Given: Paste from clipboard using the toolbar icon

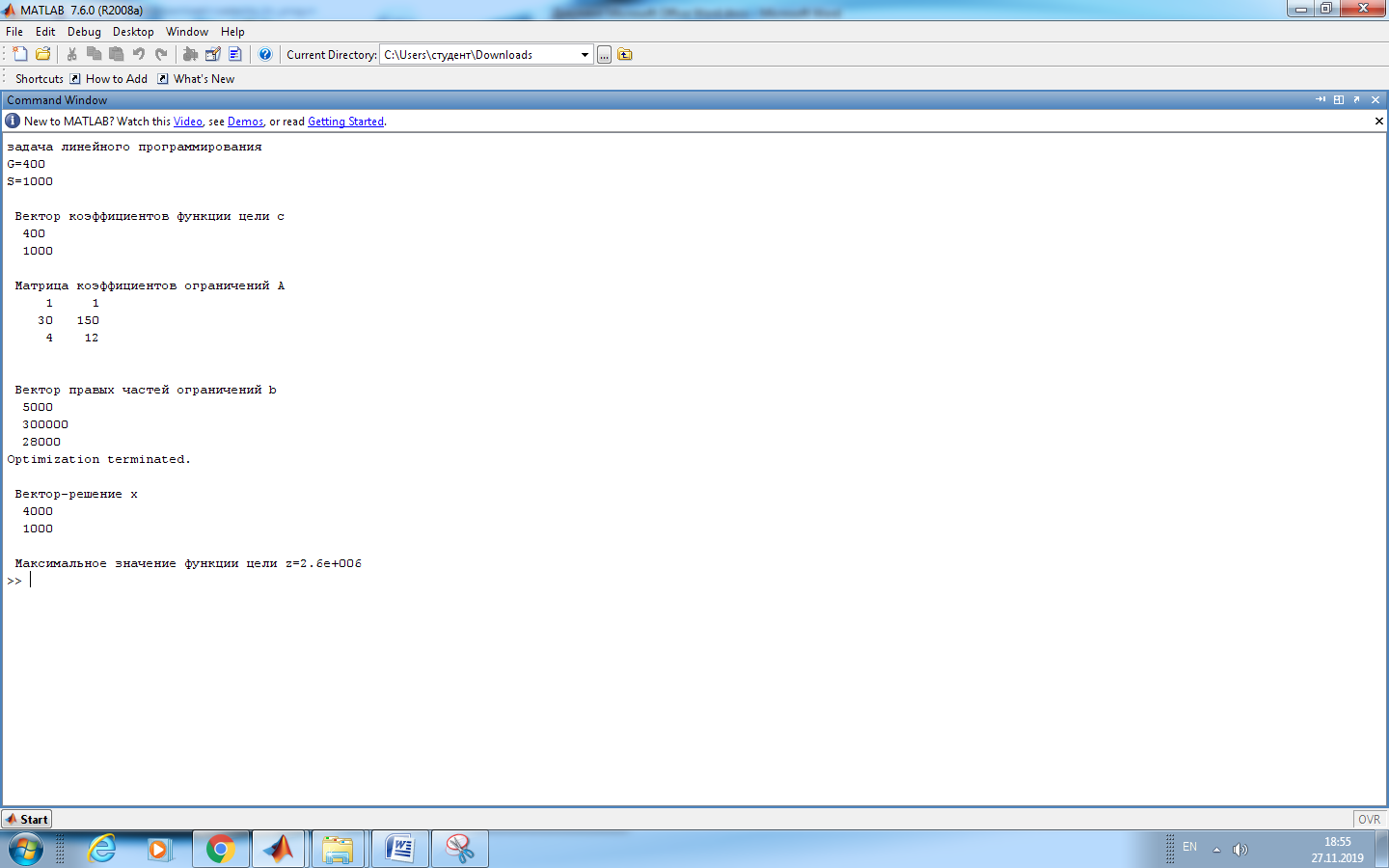Looking at the screenshot, I should [116, 54].
